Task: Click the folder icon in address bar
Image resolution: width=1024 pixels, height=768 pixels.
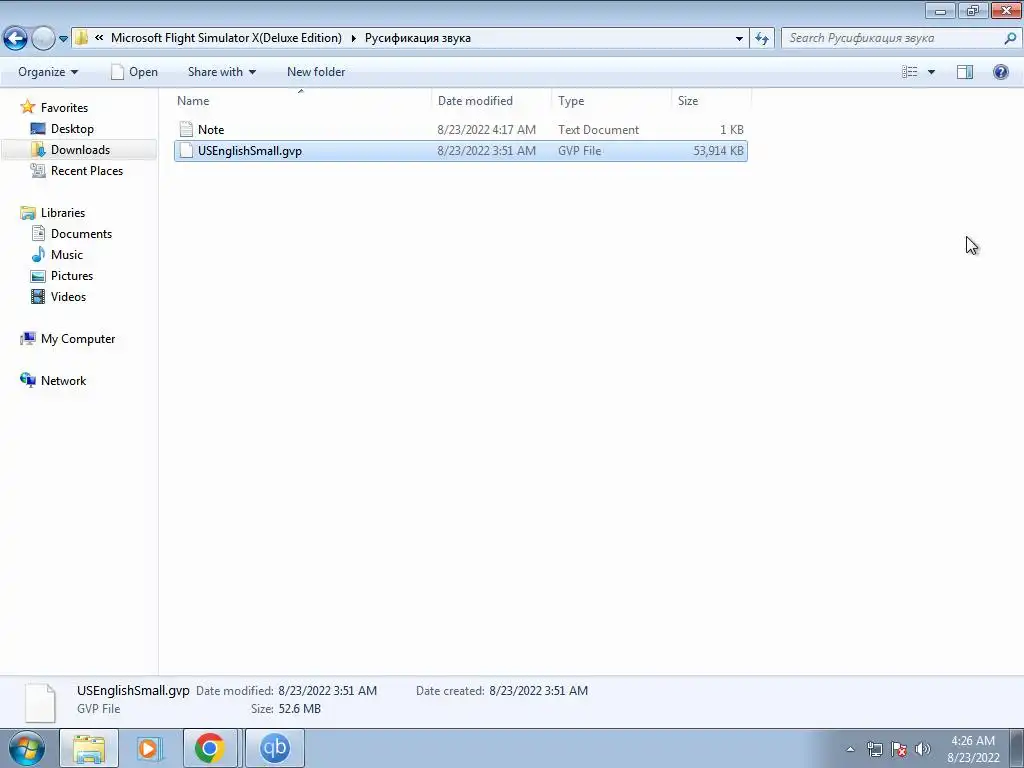Action: coord(81,38)
